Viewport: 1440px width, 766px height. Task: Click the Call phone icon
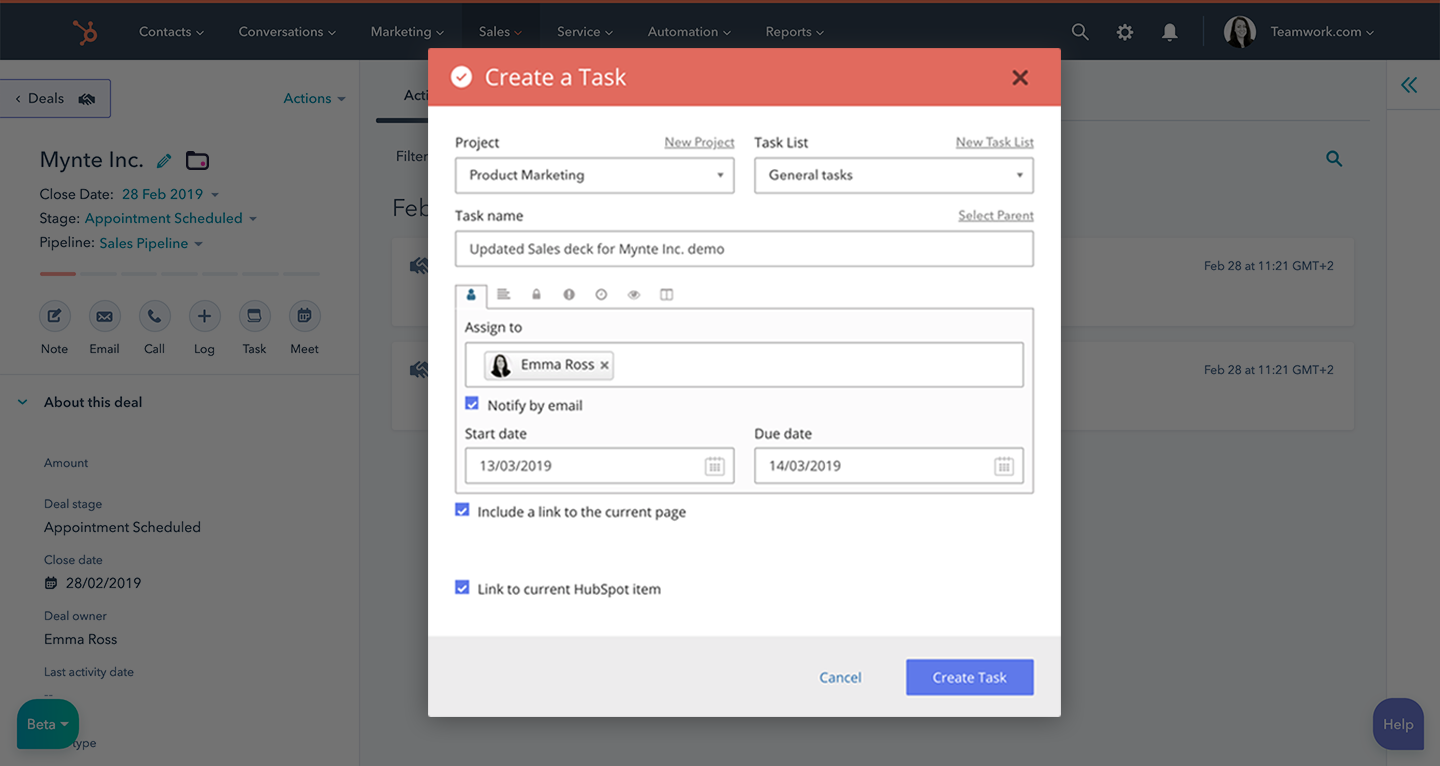[x=154, y=317]
